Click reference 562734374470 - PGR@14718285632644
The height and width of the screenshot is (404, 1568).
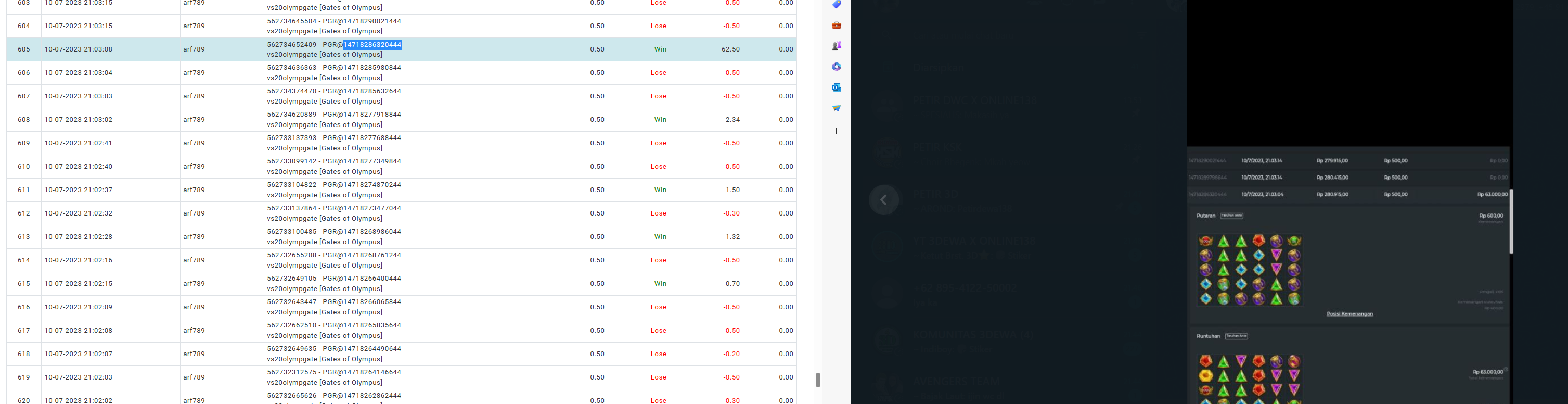[x=334, y=92]
